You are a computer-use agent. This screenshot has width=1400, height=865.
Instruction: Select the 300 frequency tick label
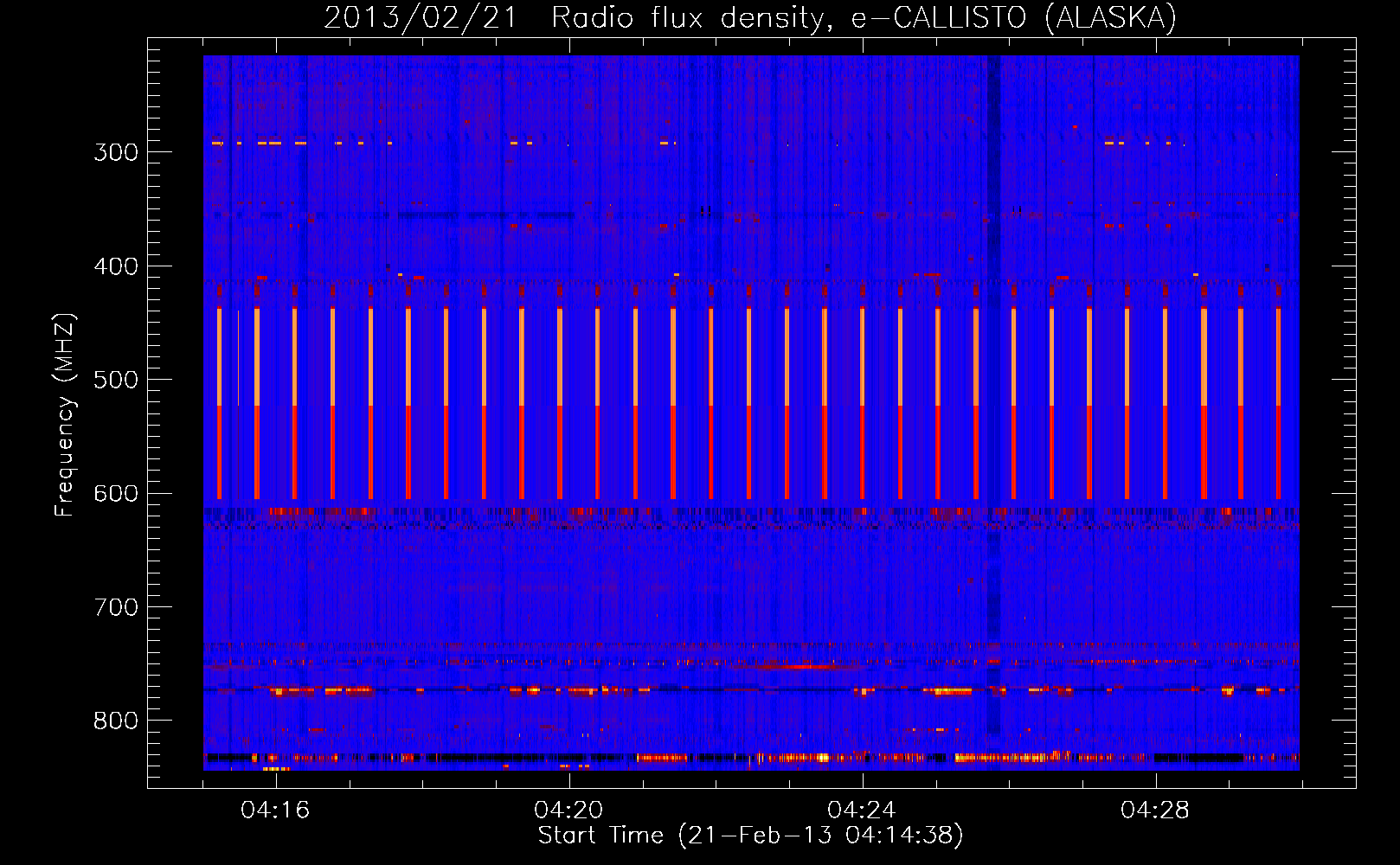[x=116, y=152]
